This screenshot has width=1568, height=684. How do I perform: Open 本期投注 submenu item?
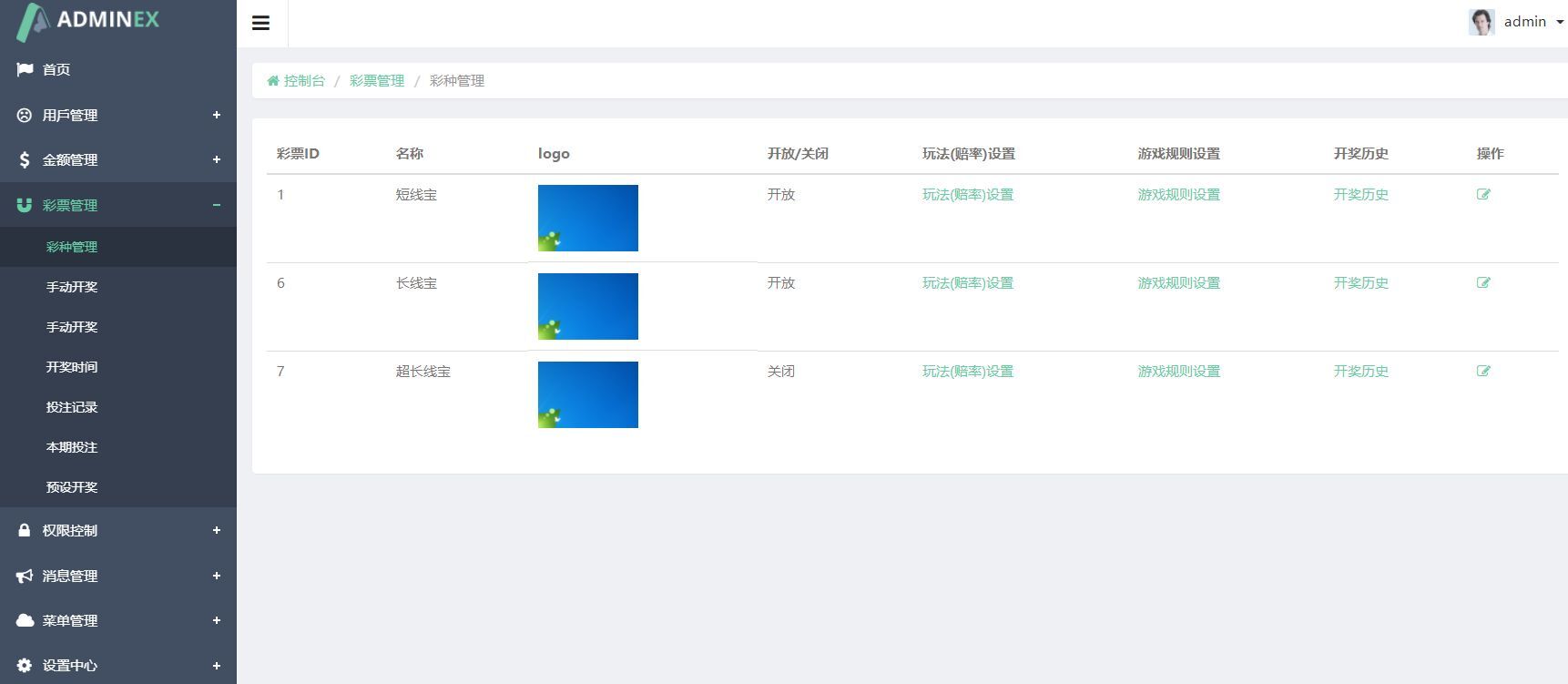click(x=72, y=447)
